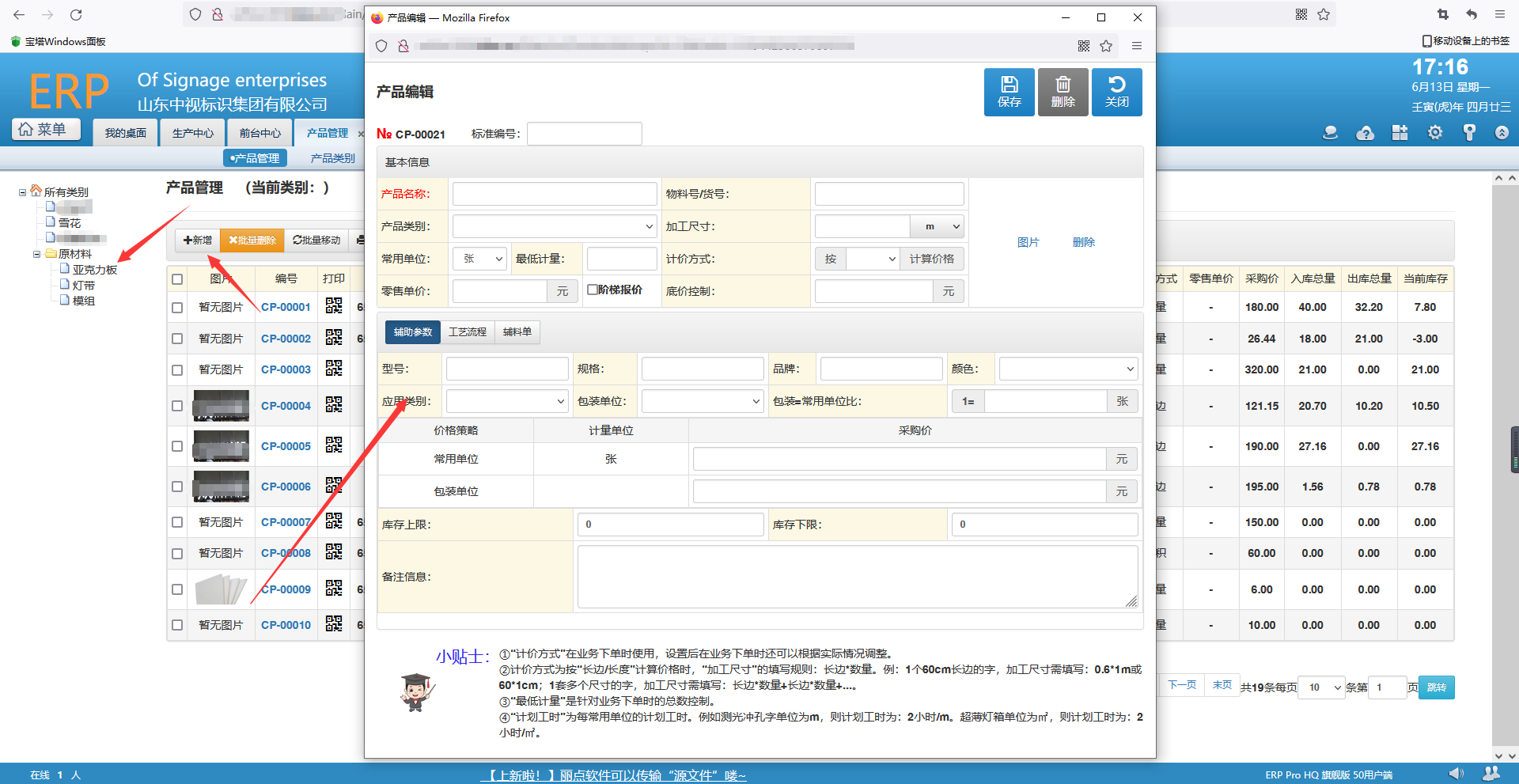Click into the 产品名称 input field

tap(555, 194)
